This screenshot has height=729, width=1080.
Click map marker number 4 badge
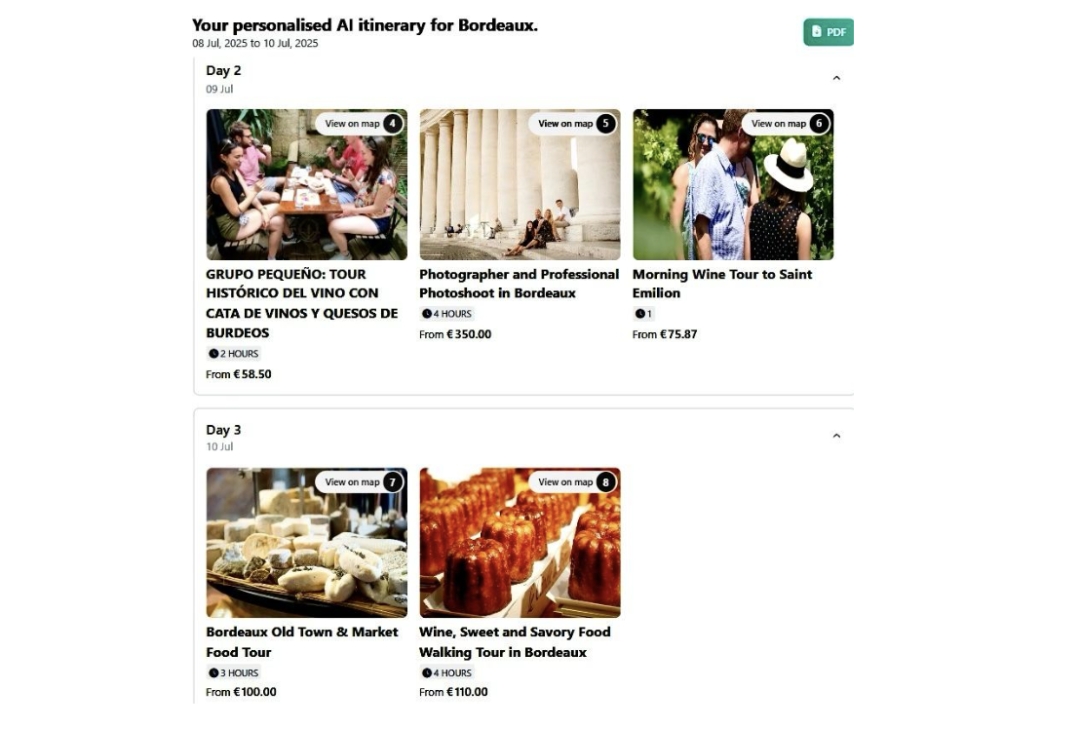coord(393,124)
